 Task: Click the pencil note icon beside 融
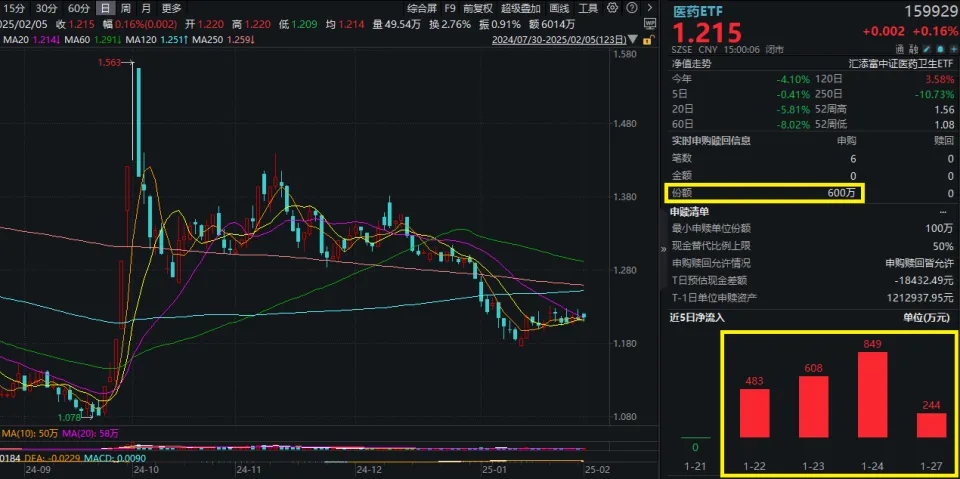(x=928, y=48)
